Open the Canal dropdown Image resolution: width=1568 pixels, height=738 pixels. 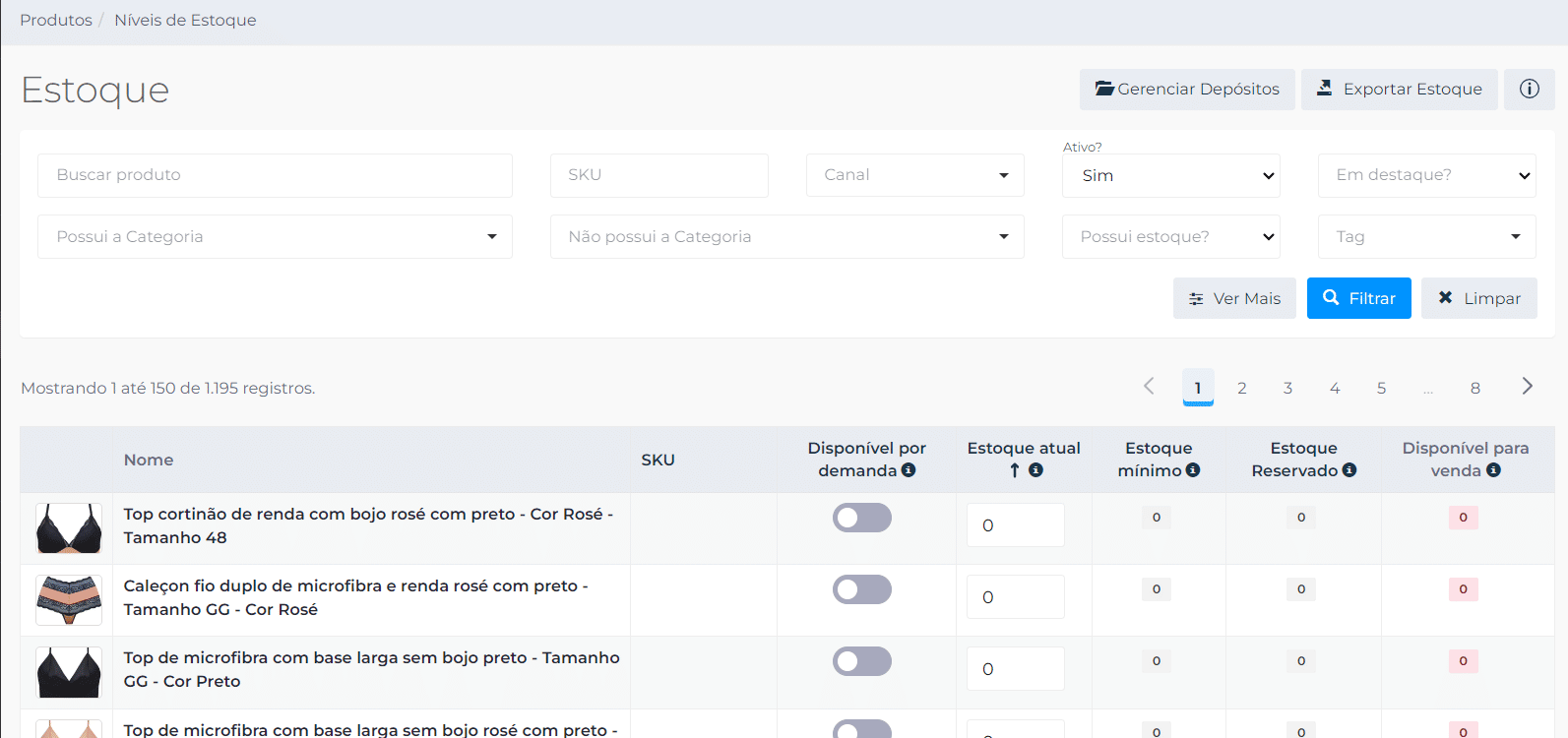[914, 175]
